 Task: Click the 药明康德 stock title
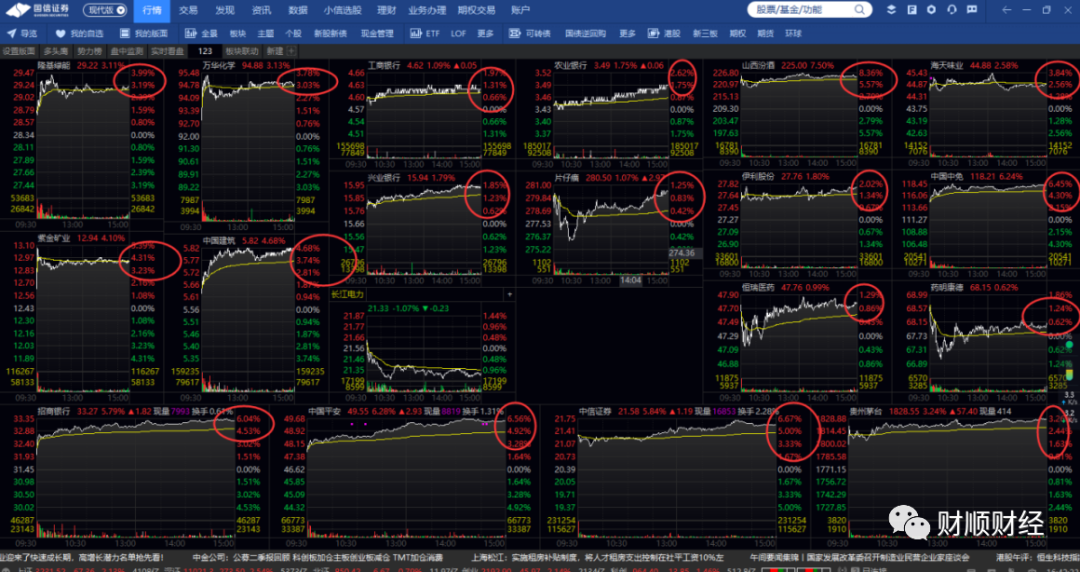(x=946, y=287)
